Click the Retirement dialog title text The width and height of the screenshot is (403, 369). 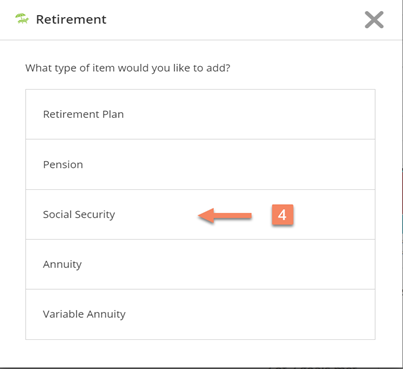tap(71, 19)
